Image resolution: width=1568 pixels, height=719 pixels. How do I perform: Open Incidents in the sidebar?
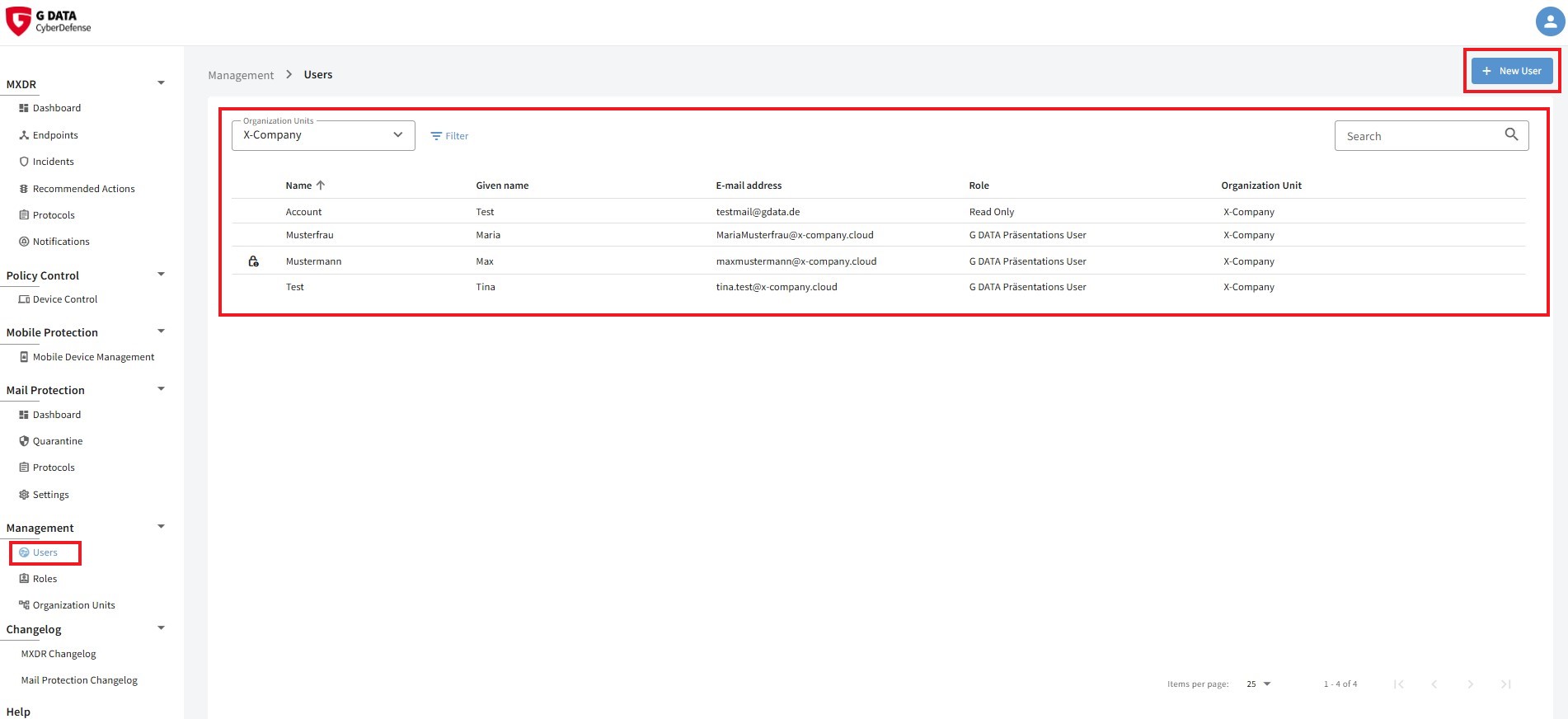pyautogui.click(x=53, y=162)
